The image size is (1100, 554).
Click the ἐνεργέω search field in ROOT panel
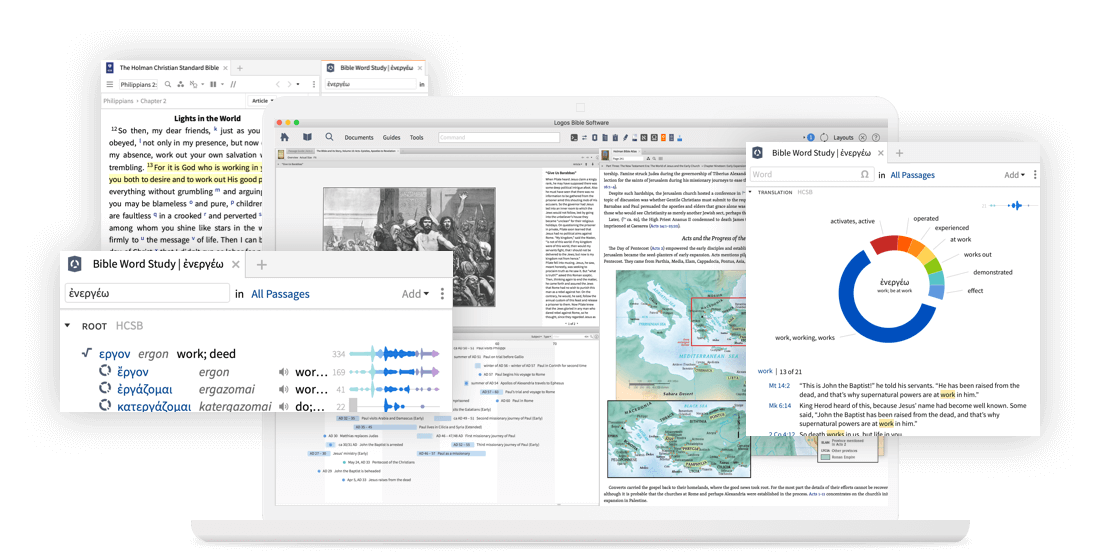[147, 293]
